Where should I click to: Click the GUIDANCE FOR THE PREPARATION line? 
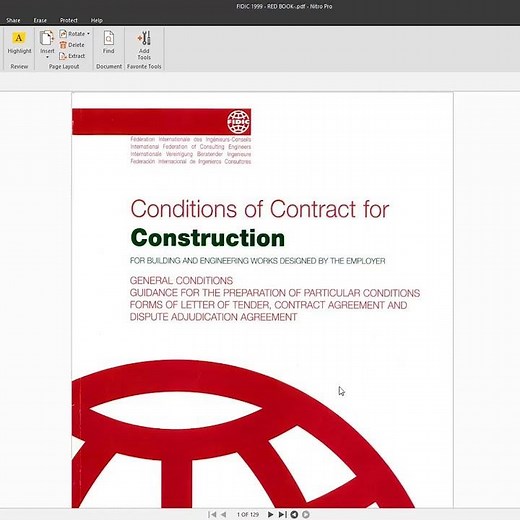point(275,293)
